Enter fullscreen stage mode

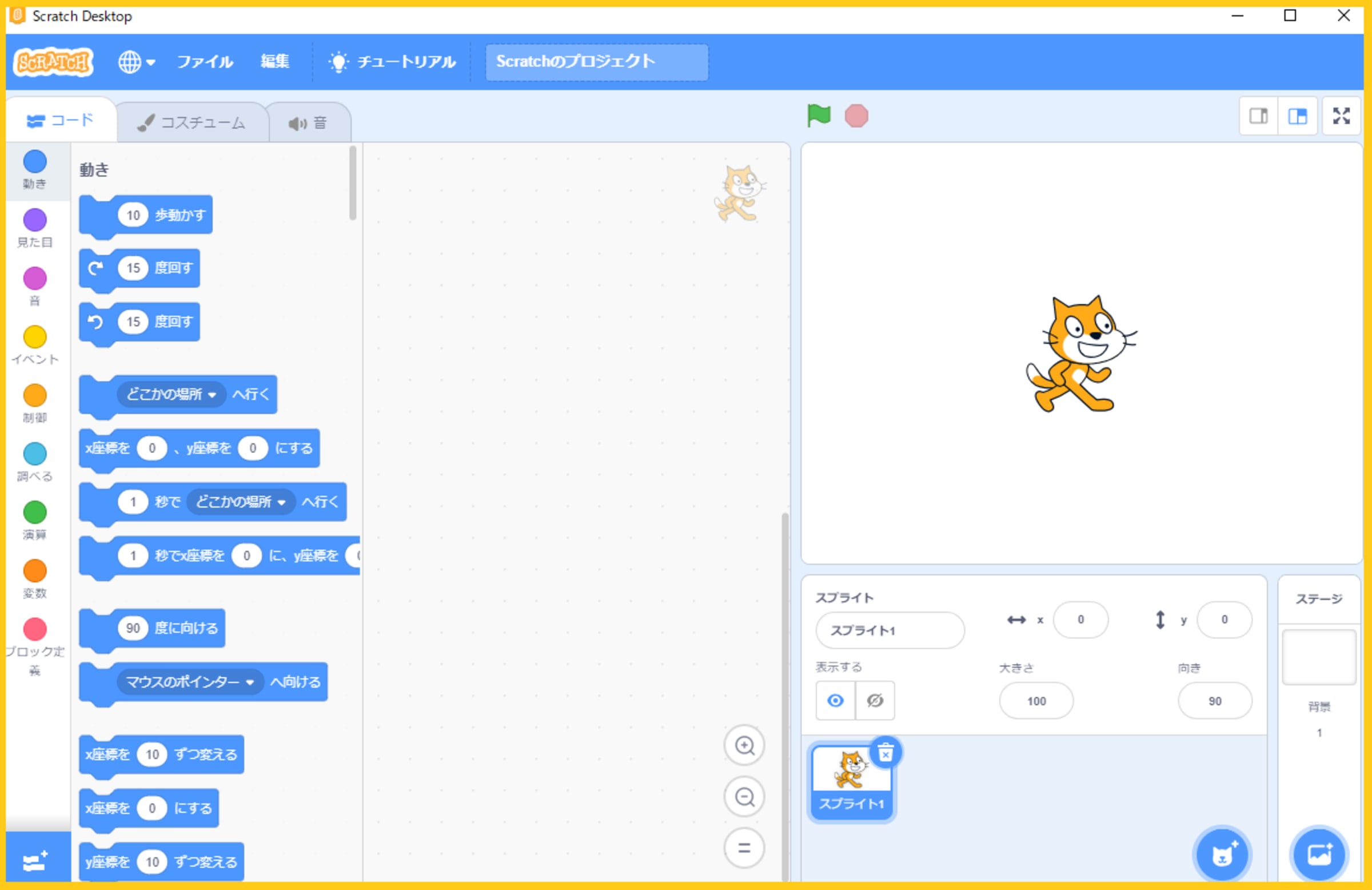coord(1341,116)
